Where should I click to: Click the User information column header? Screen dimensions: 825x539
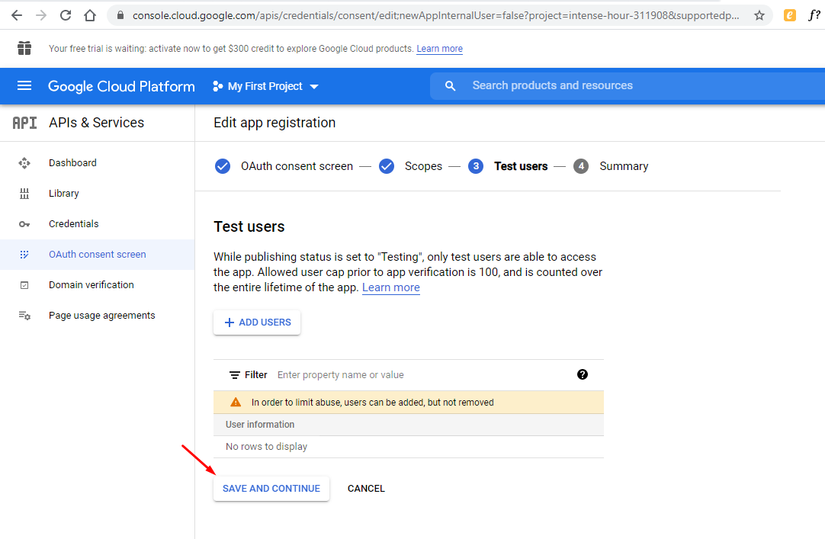260,424
